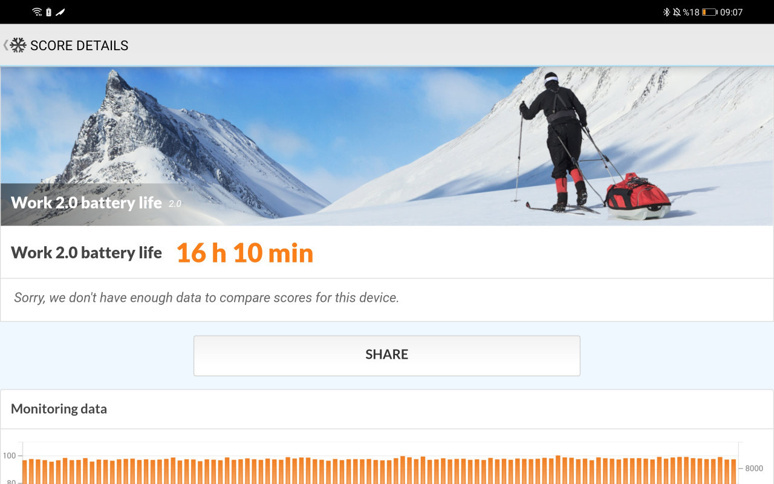Image resolution: width=774 pixels, height=484 pixels.
Task: Tap the mountain skier banner image
Action: pos(387,146)
